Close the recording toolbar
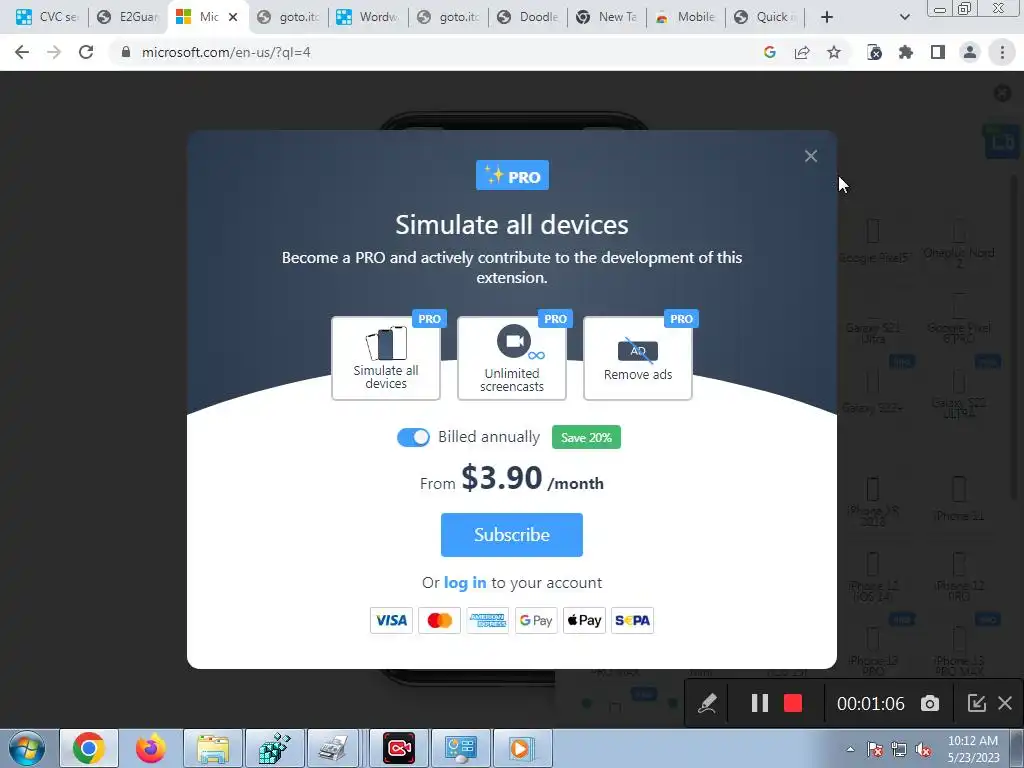 click(x=1005, y=703)
